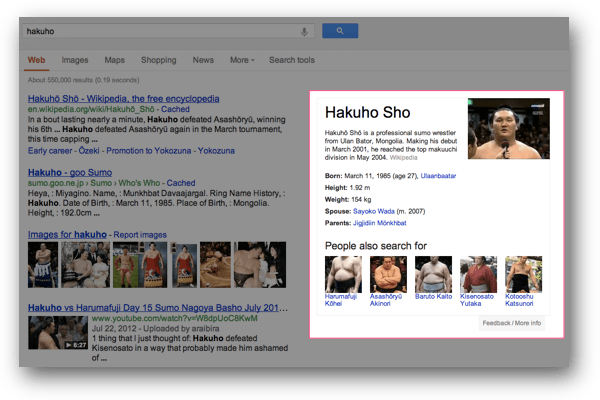
Task: Open Harumafuji Kōhei related person thumbnail
Action: click(343, 274)
